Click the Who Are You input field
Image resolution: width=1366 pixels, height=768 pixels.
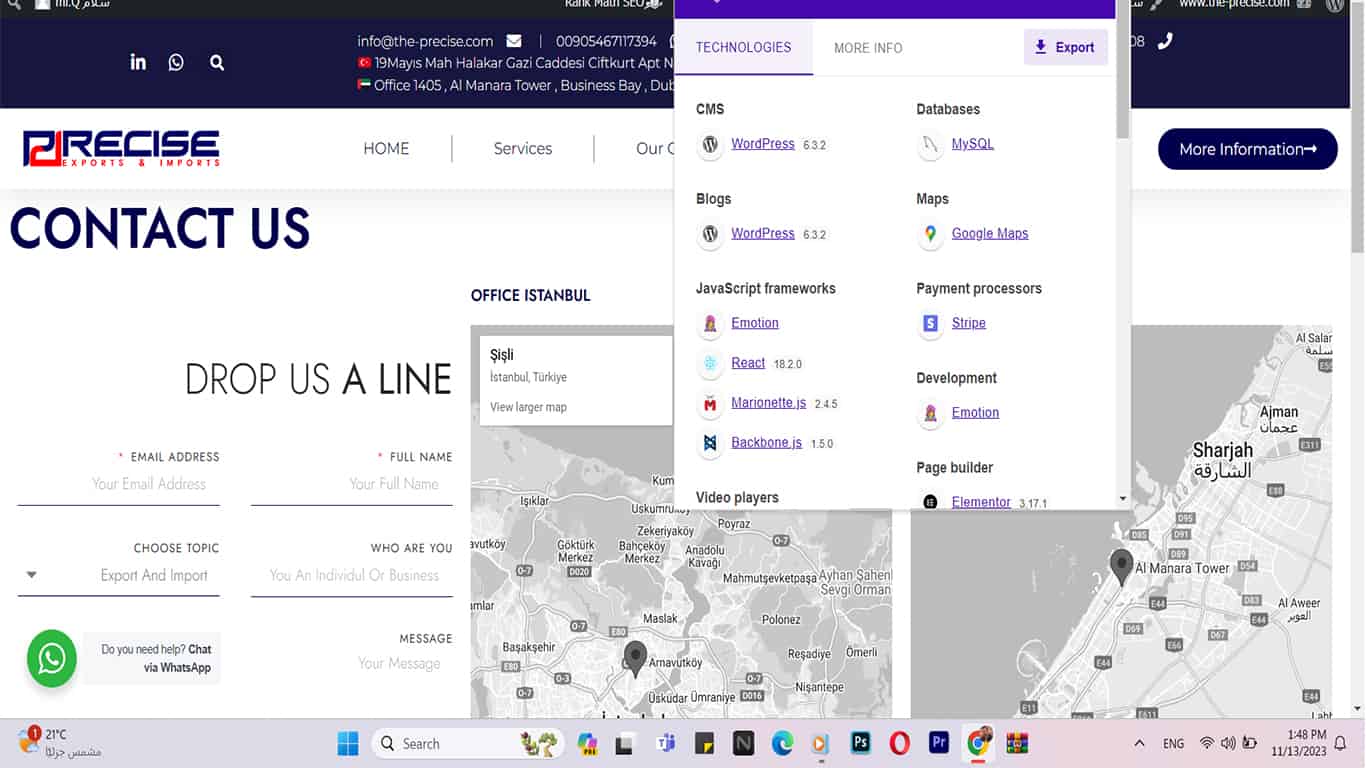click(x=352, y=575)
